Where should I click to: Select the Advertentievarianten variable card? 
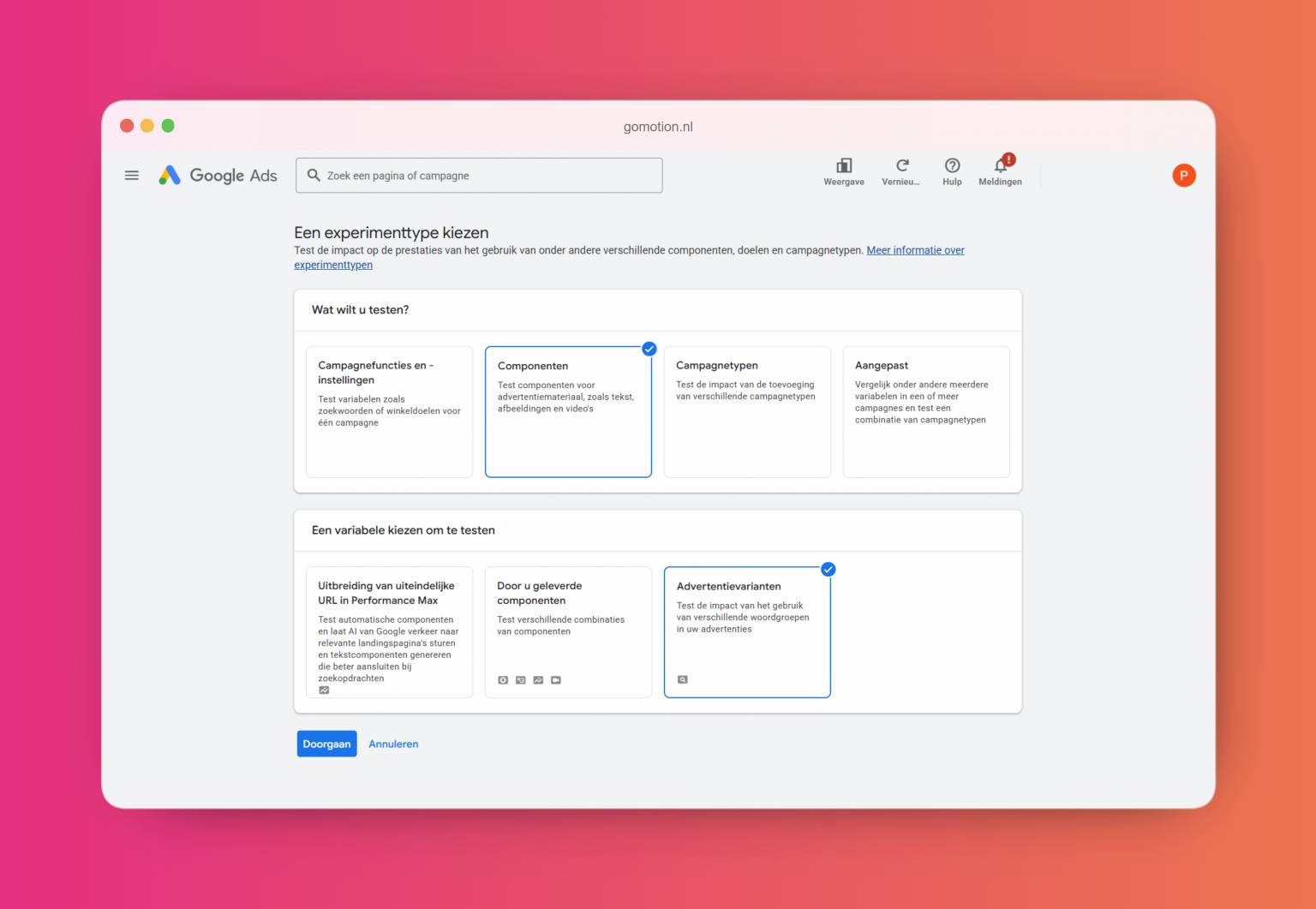point(747,631)
